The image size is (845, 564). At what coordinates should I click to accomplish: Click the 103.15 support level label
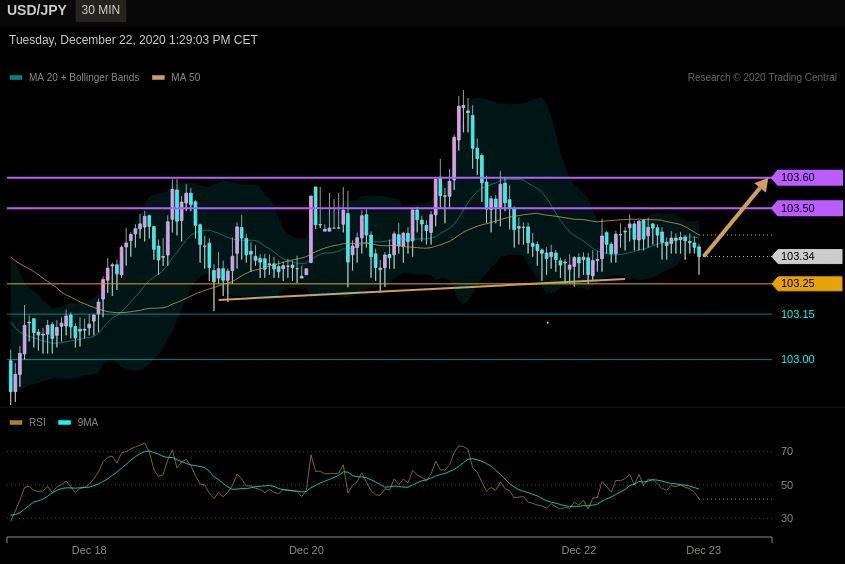click(x=798, y=314)
